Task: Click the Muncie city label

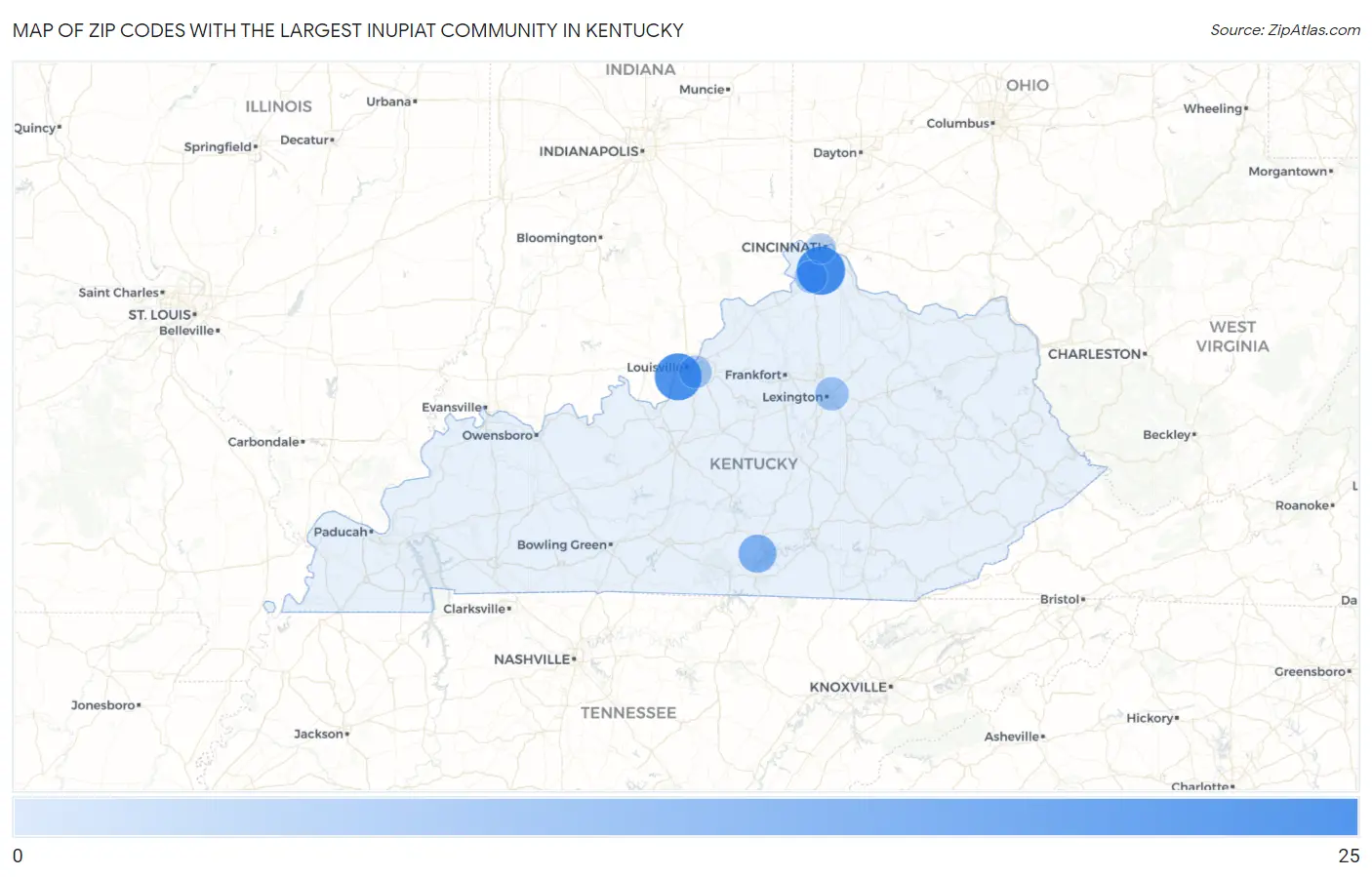Action: click(x=703, y=89)
